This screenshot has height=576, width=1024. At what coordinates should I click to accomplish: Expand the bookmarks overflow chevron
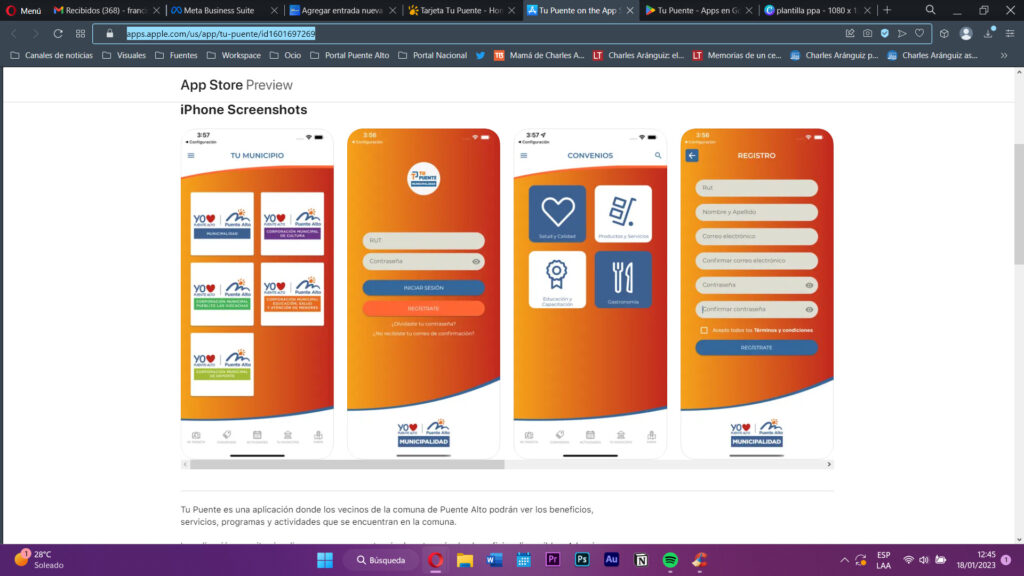click(1004, 56)
